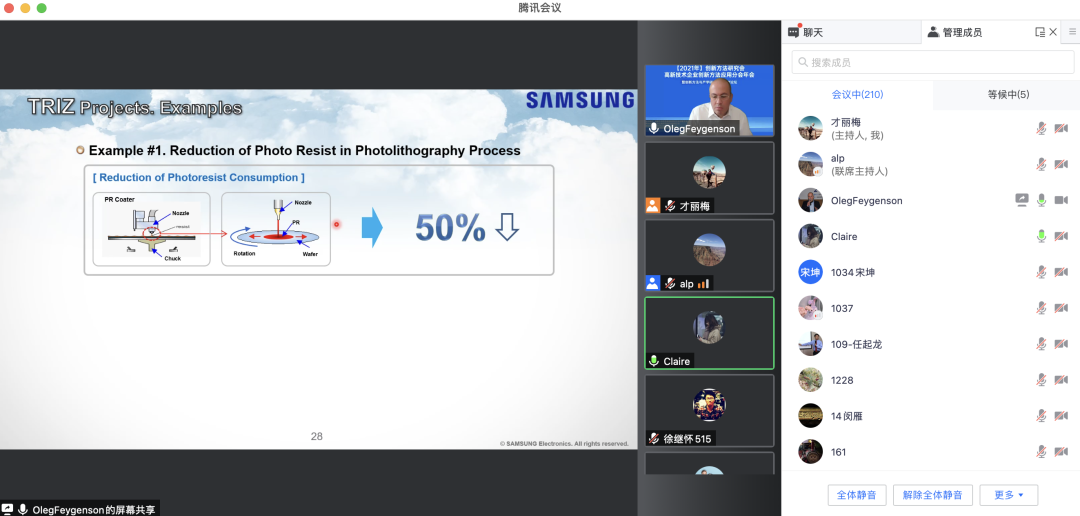Click member name 14闵雁

[x=847, y=415]
